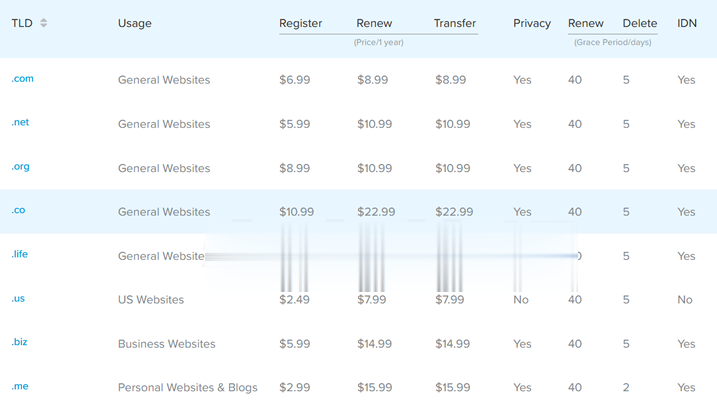Image resolution: width=717 pixels, height=402 pixels.
Task: Click the Usage column header
Action: (135, 23)
